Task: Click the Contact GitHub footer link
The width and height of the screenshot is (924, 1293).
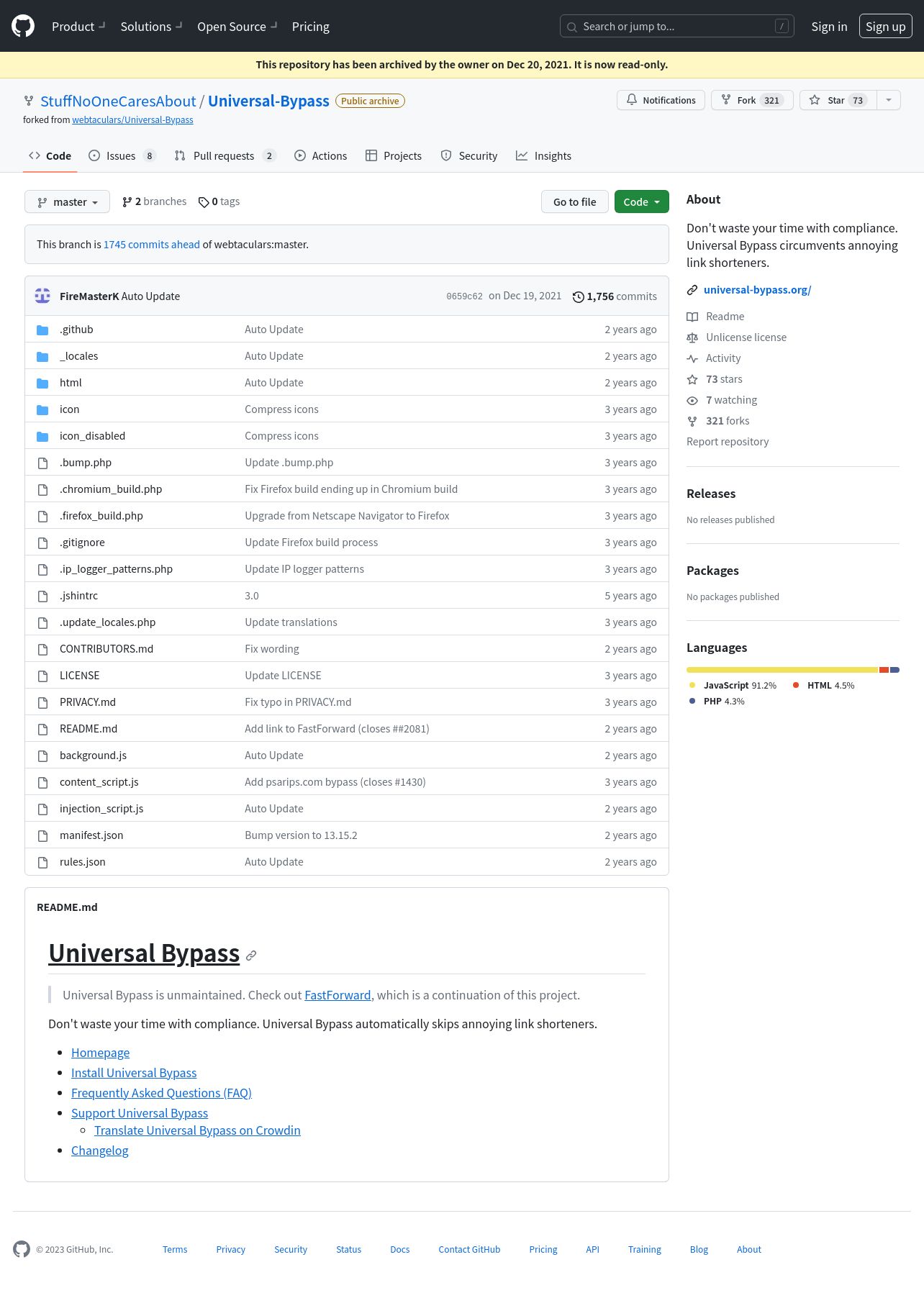Action: coord(469,1250)
